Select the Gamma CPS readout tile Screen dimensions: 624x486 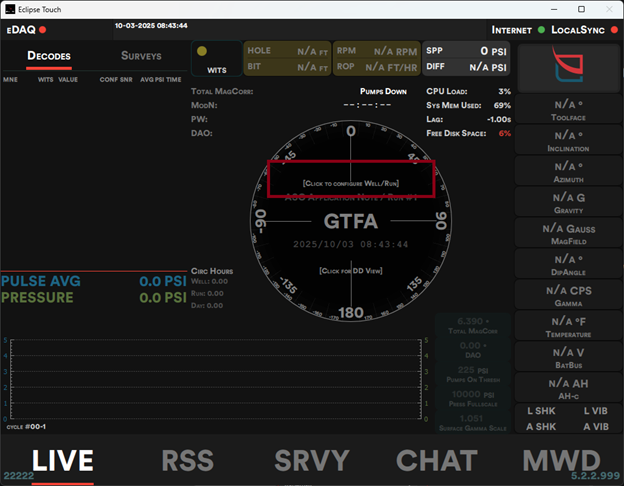click(x=568, y=295)
